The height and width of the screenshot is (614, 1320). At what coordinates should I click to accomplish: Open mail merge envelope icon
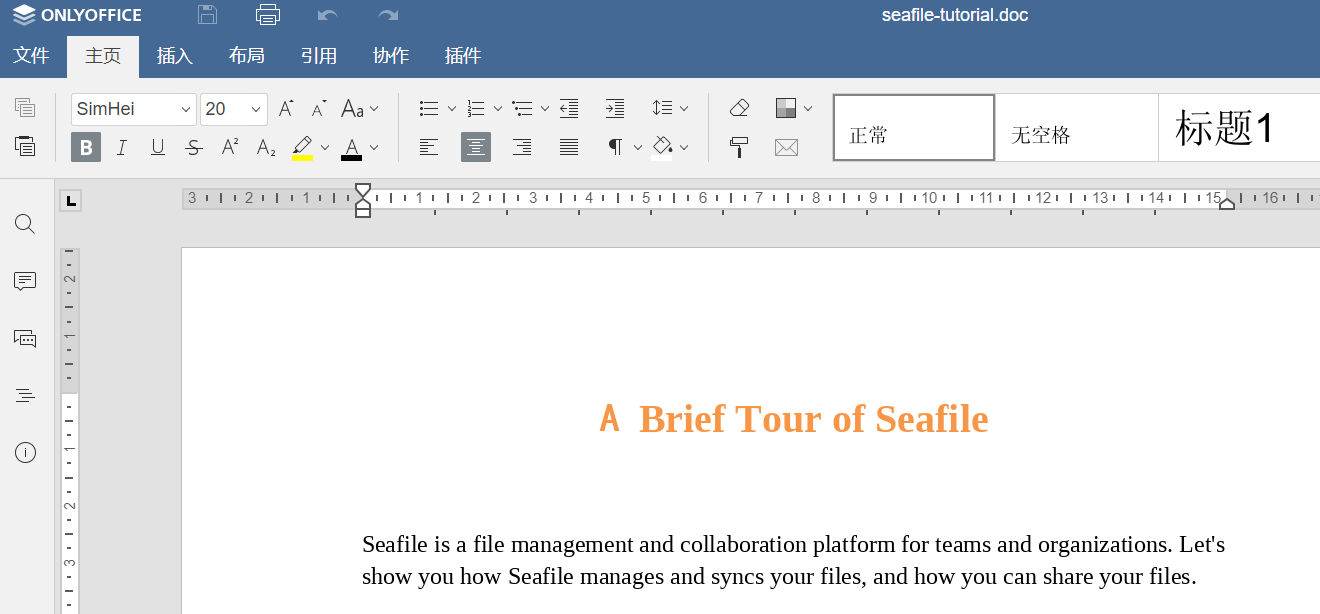point(787,148)
